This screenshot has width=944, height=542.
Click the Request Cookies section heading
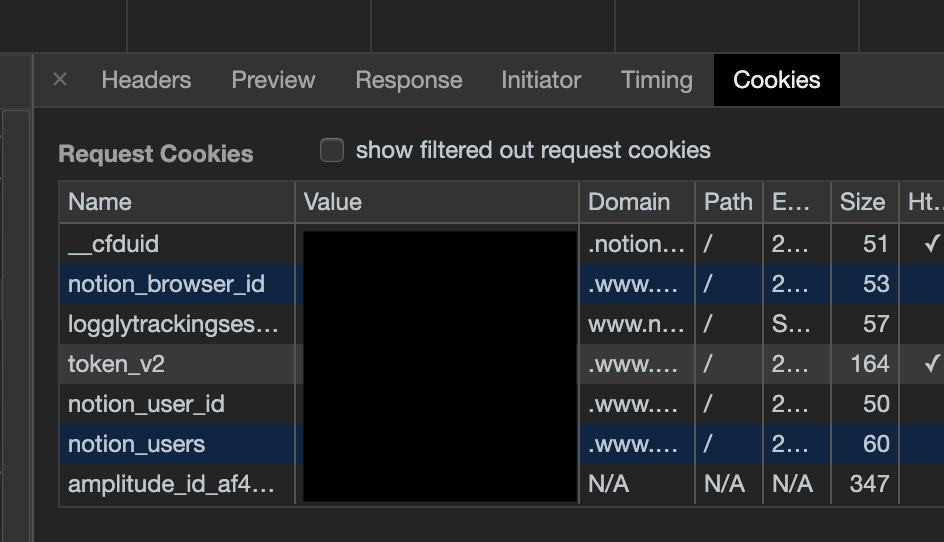coord(156,154)
